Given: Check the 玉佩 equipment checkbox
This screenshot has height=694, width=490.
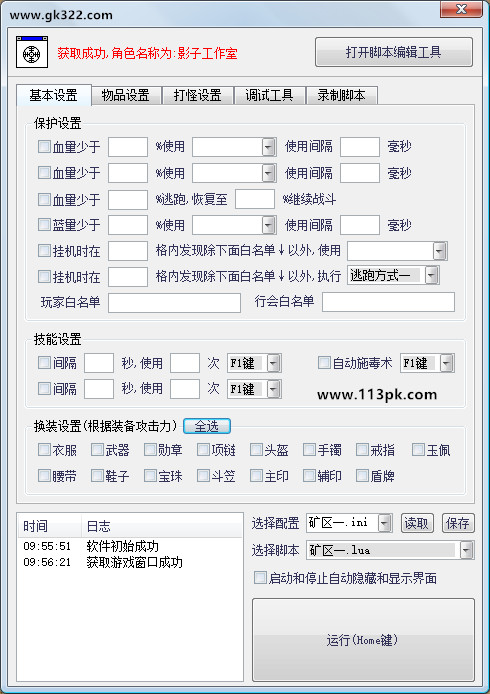Looking at the screenshot, I should [418, 450].
